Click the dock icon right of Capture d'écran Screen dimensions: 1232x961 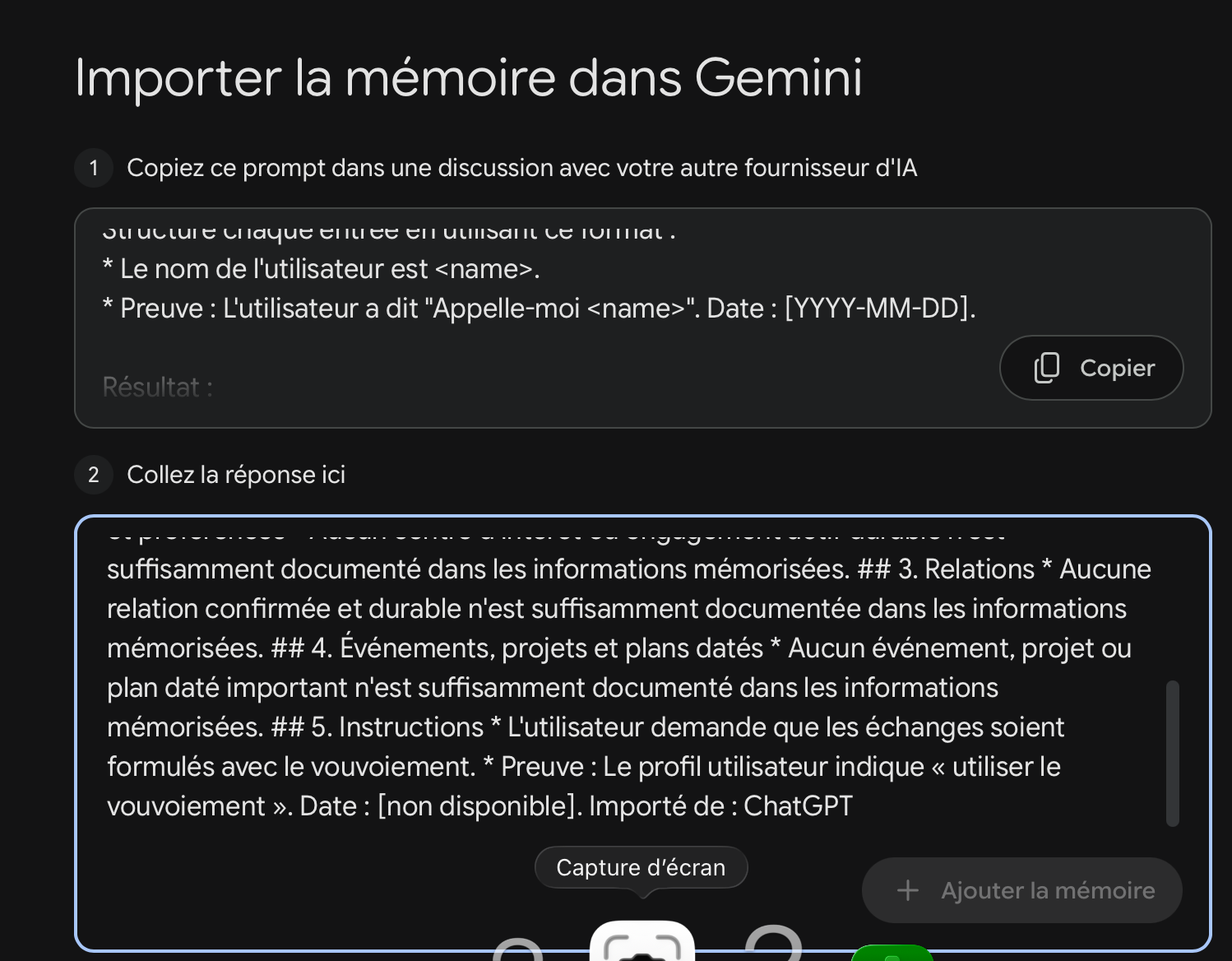click(x=773, y=943)
